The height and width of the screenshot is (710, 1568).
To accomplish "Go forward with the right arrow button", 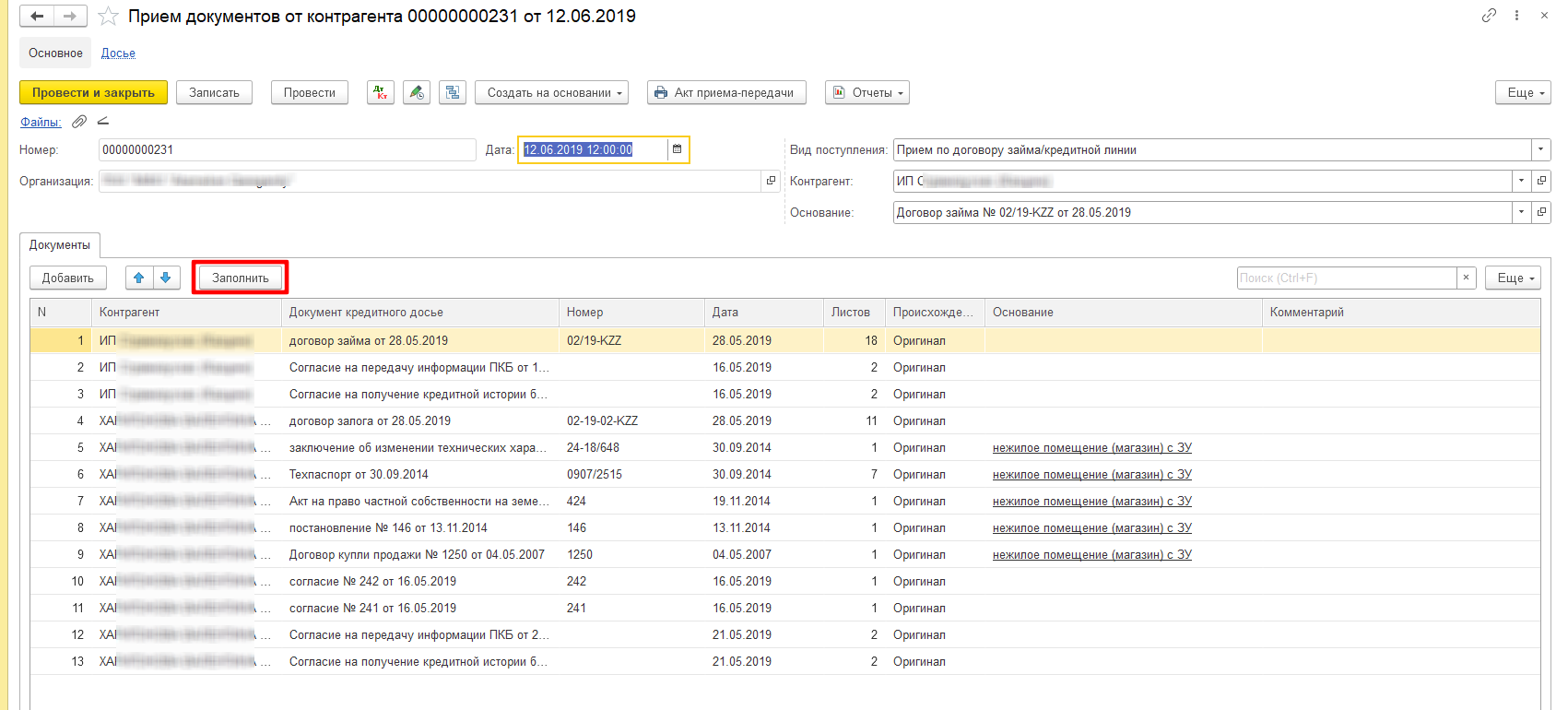I will [x=70, y=16].
